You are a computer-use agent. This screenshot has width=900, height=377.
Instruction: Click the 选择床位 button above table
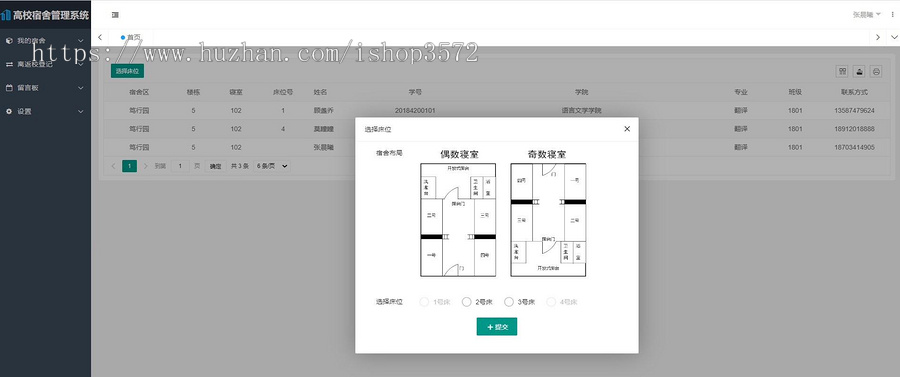coord(127,71)
